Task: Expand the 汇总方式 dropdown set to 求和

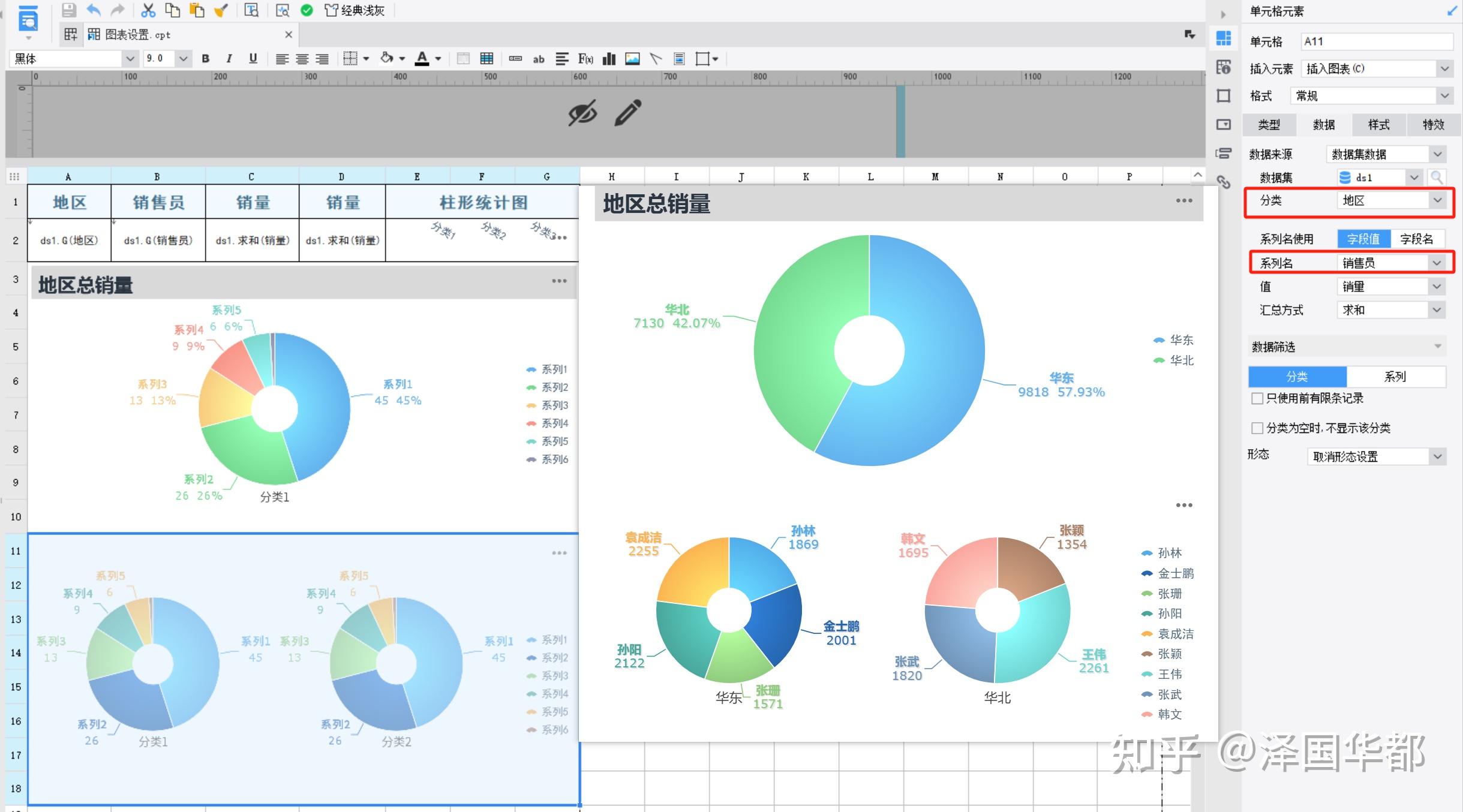Action: (x=1436, y=309)
